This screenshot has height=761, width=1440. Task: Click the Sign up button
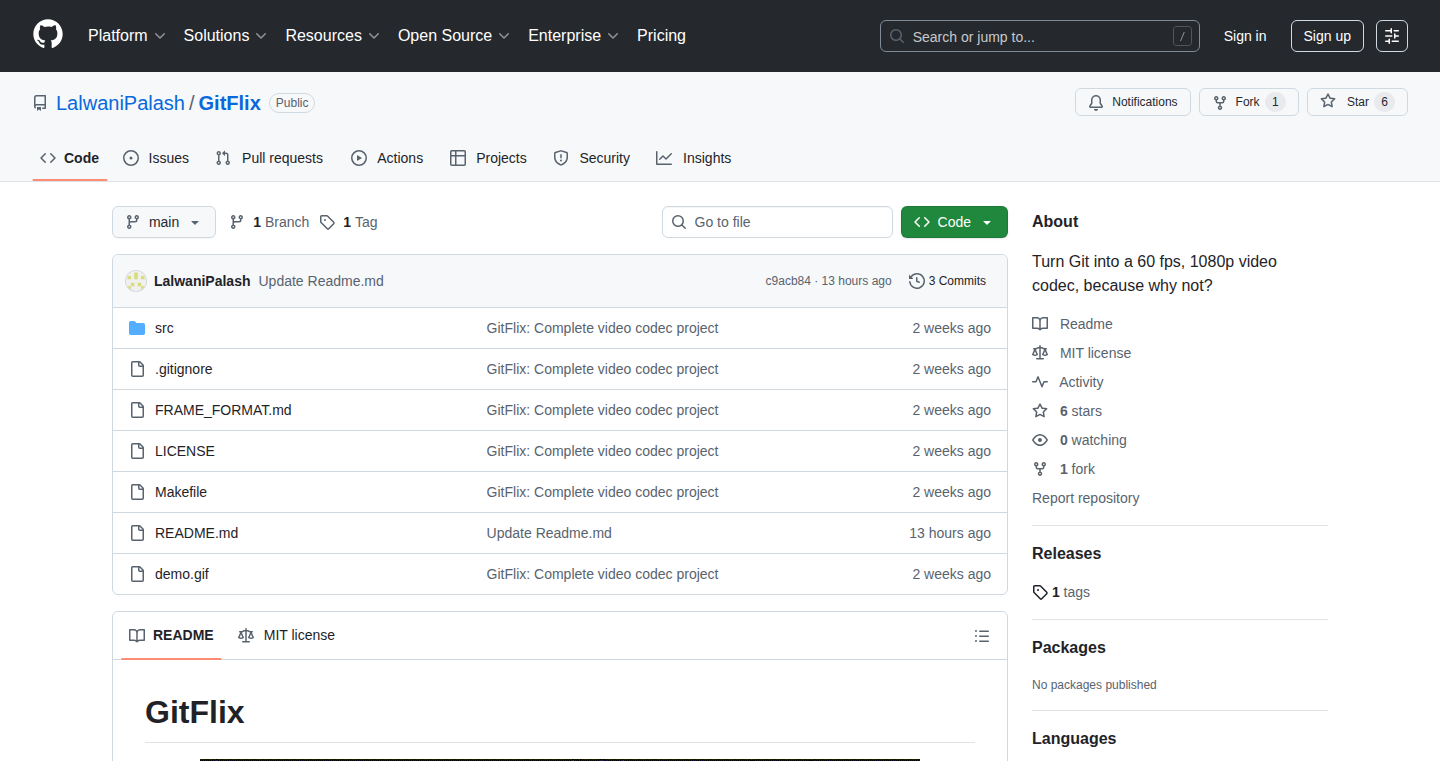[x=1327, y=36]
